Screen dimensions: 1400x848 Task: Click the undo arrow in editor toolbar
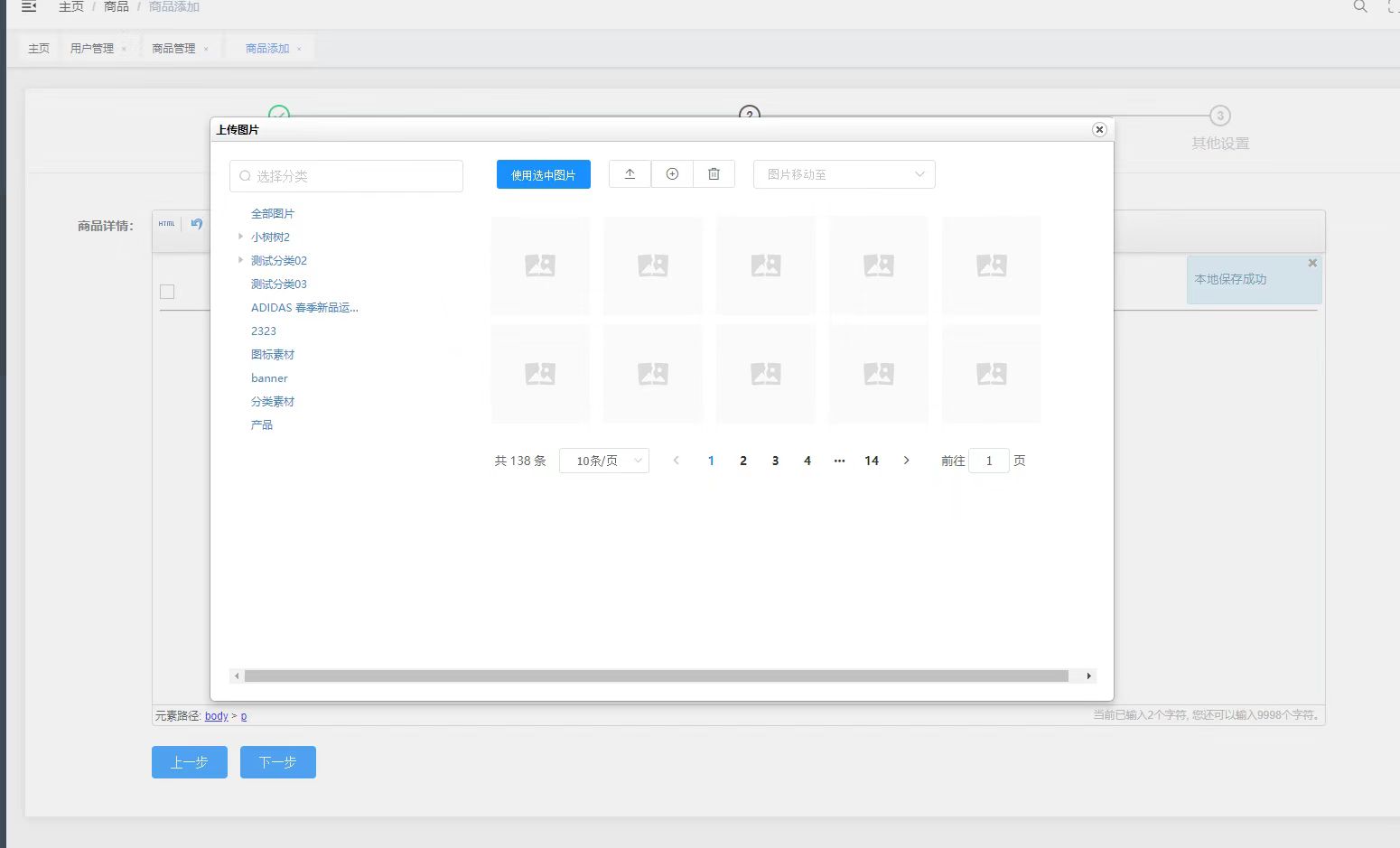(x=197, y=224)
